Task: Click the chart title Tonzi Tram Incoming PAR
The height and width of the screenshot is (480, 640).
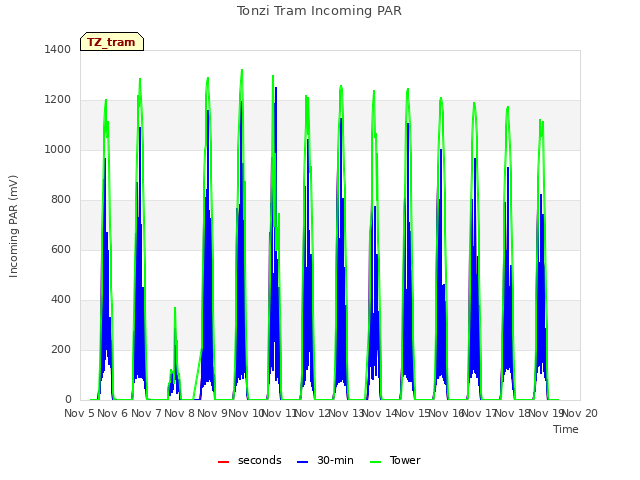Action: point(319,11)
